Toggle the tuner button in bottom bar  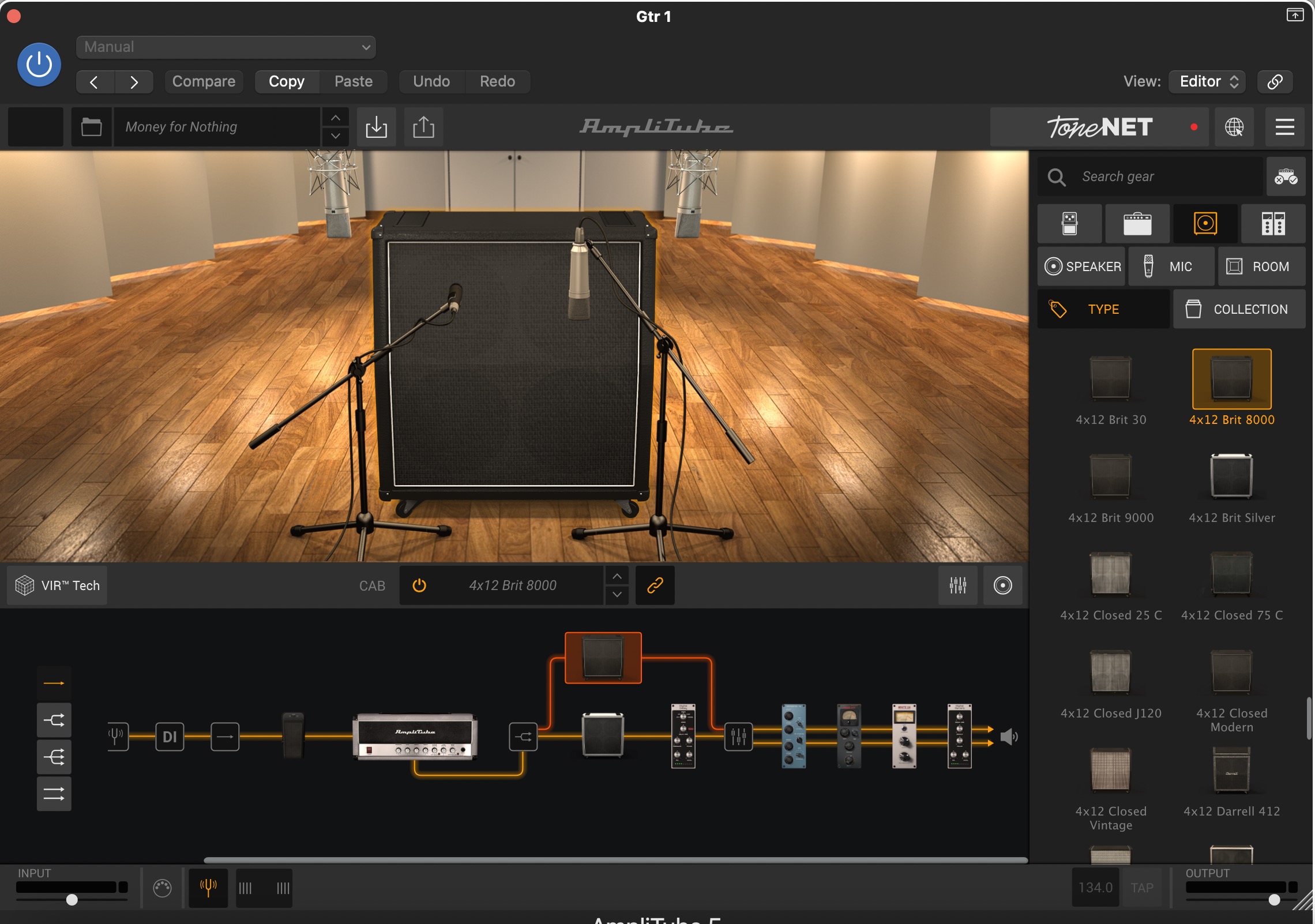click(x=208, y=888)
